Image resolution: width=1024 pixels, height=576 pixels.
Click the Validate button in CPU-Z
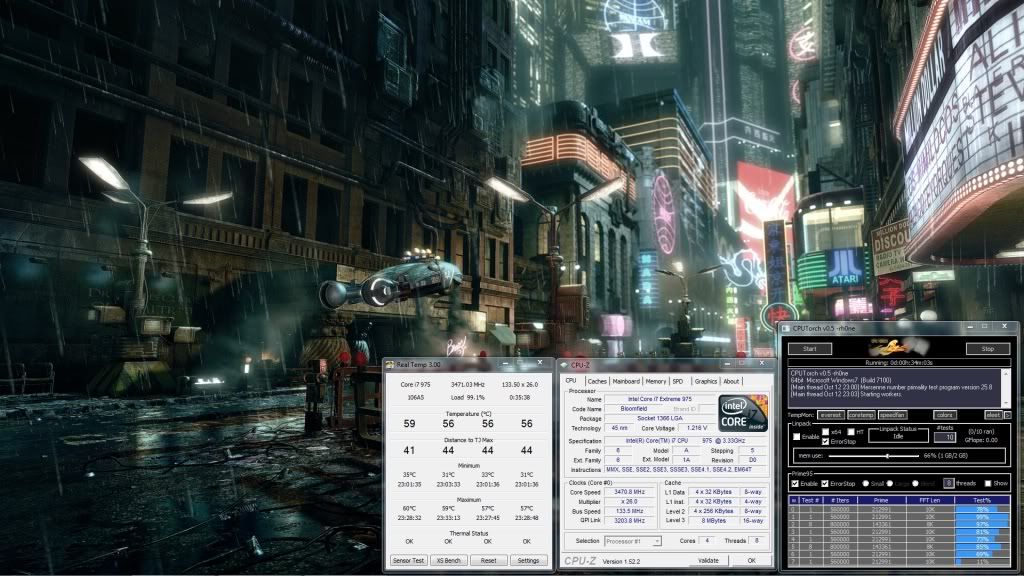(x=709, y=560)
